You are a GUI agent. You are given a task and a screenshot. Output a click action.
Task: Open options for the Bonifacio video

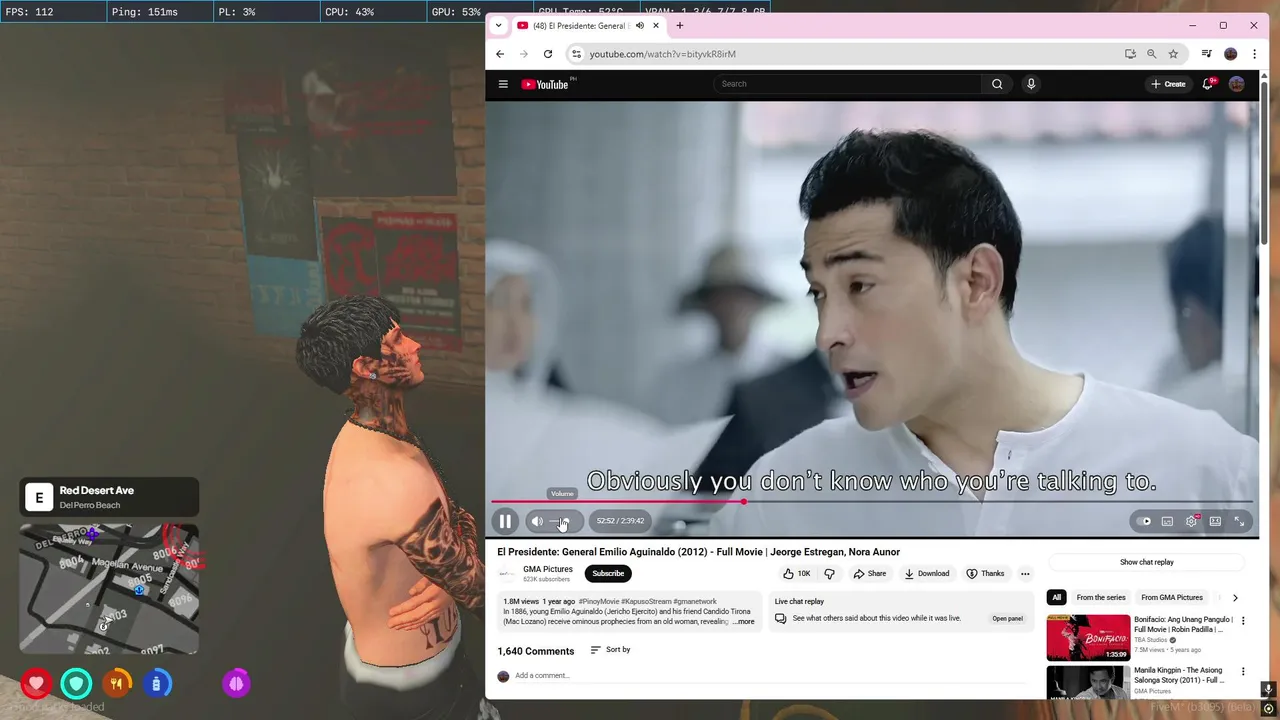click(x=1244, y=621)
